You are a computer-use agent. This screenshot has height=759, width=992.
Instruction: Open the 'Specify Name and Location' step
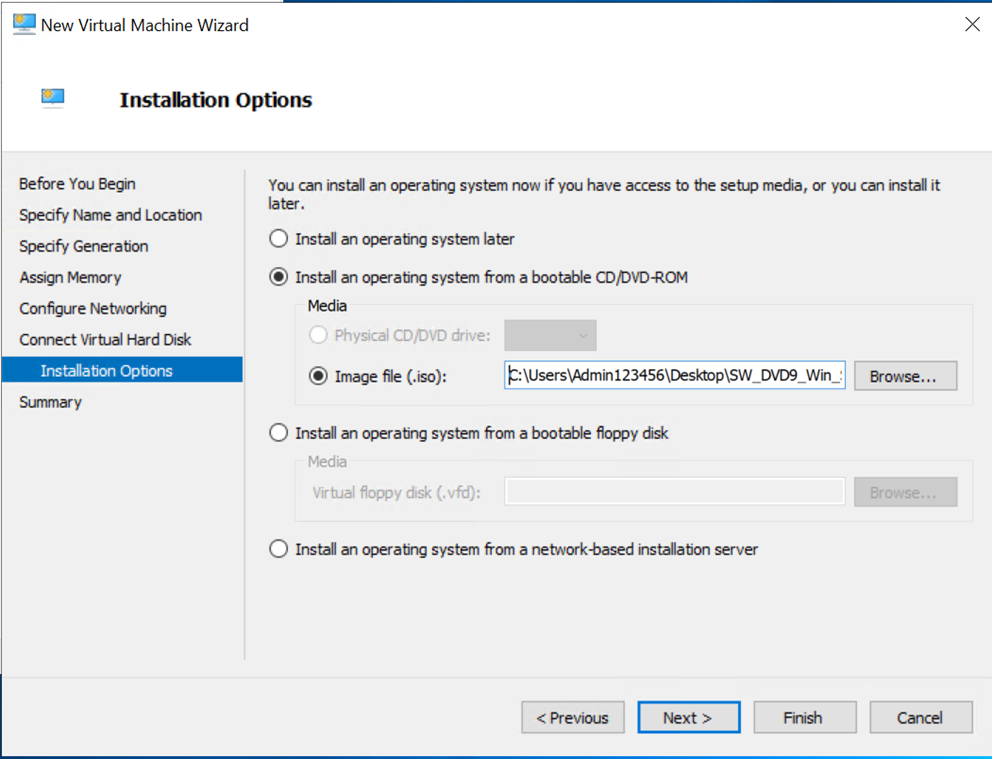pyautogui.click(x=110, y=215)
